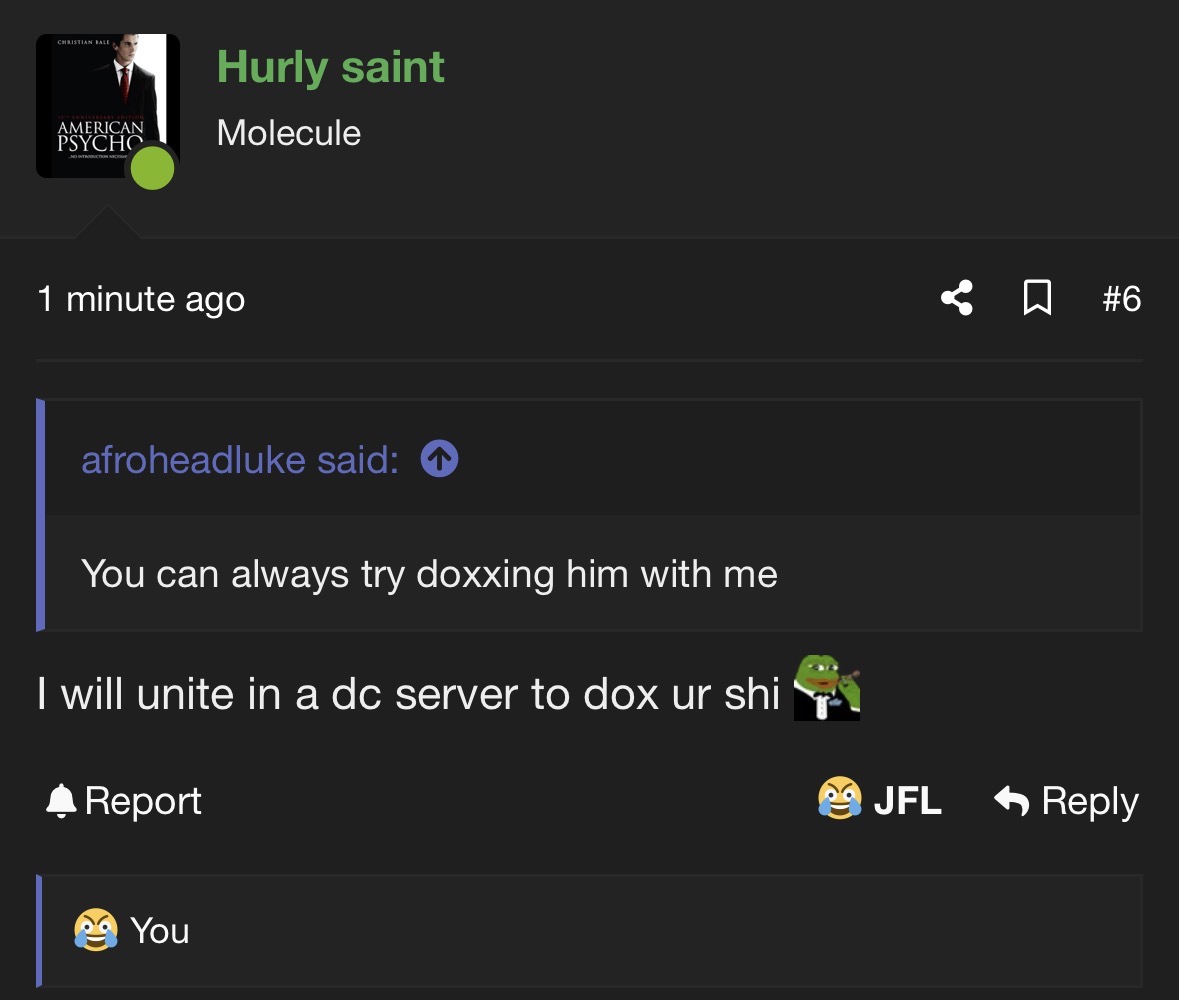Click 'You' in the reactions bar
Image resolution: width=1179 pixels, height=1000 pixels.
tap(159, 931)
